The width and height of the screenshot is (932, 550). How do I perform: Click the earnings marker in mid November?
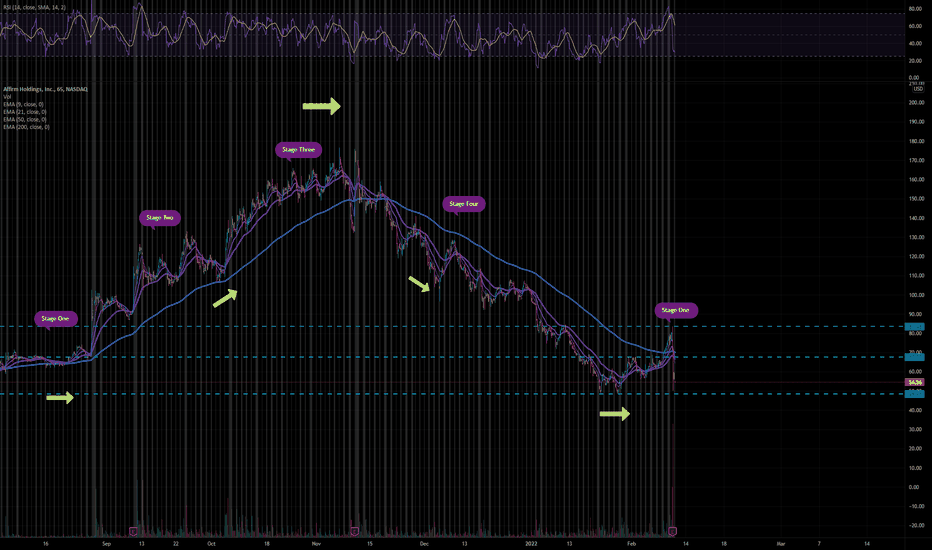coord(355,530)
